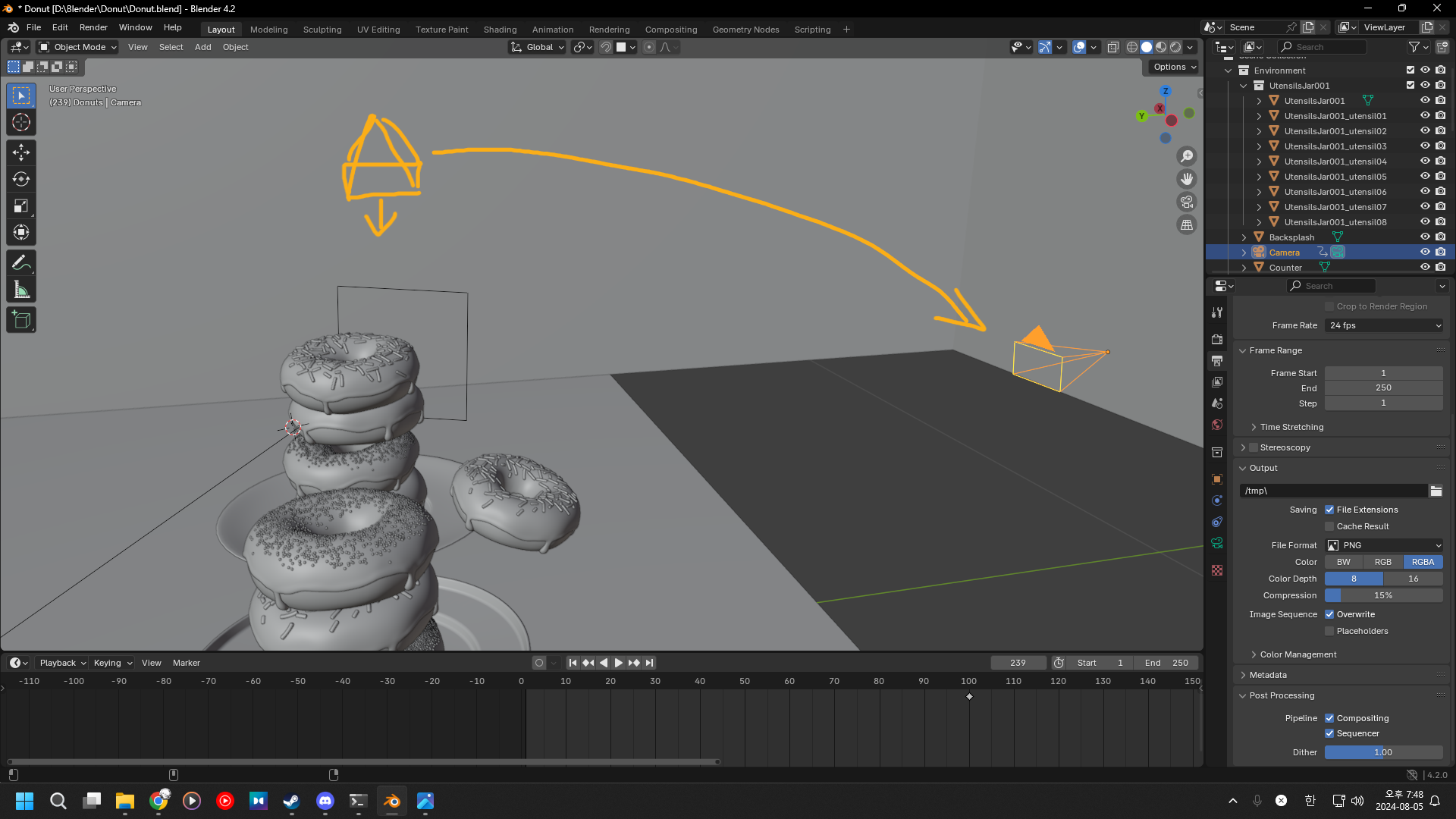Image resolution: width=1456 pixels, height=819 pixels.
Task: Open the viewport Add menu
Action: 202,47
